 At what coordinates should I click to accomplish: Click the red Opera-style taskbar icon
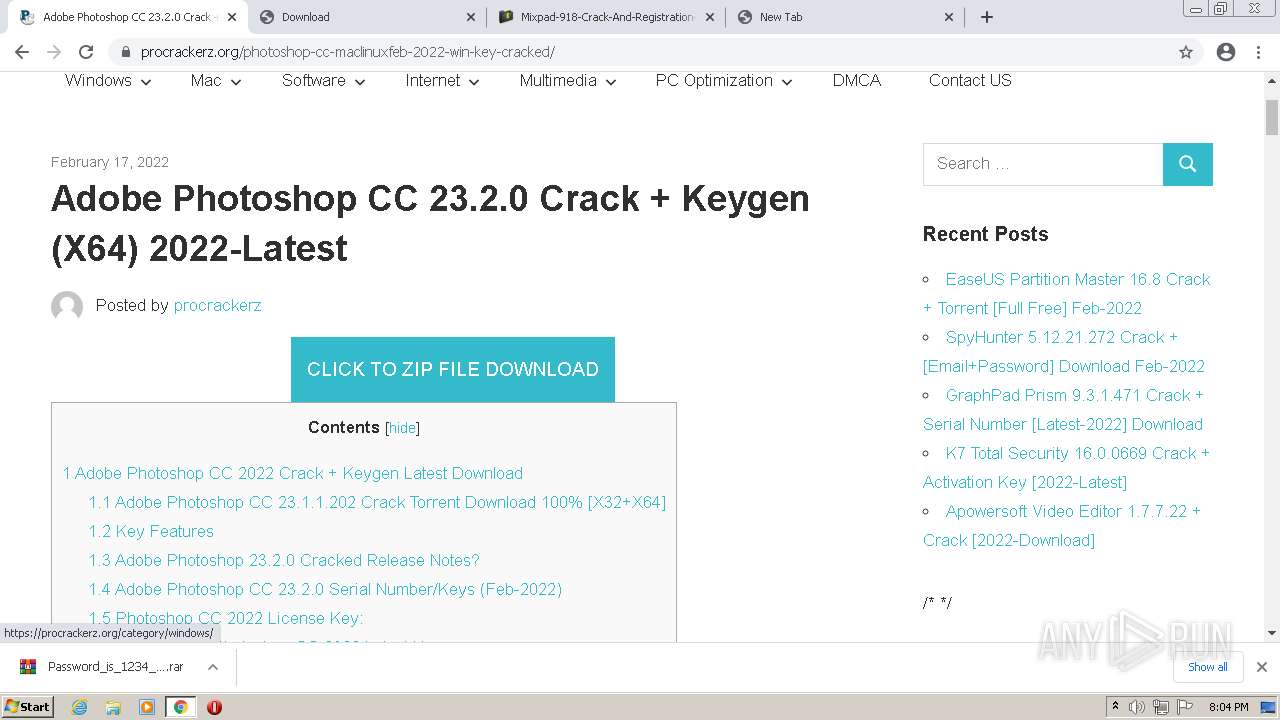click(214, 707)
